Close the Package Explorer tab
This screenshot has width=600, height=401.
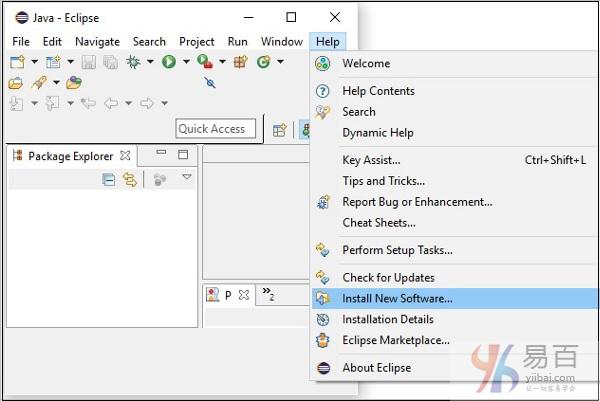tap(125, 156)
